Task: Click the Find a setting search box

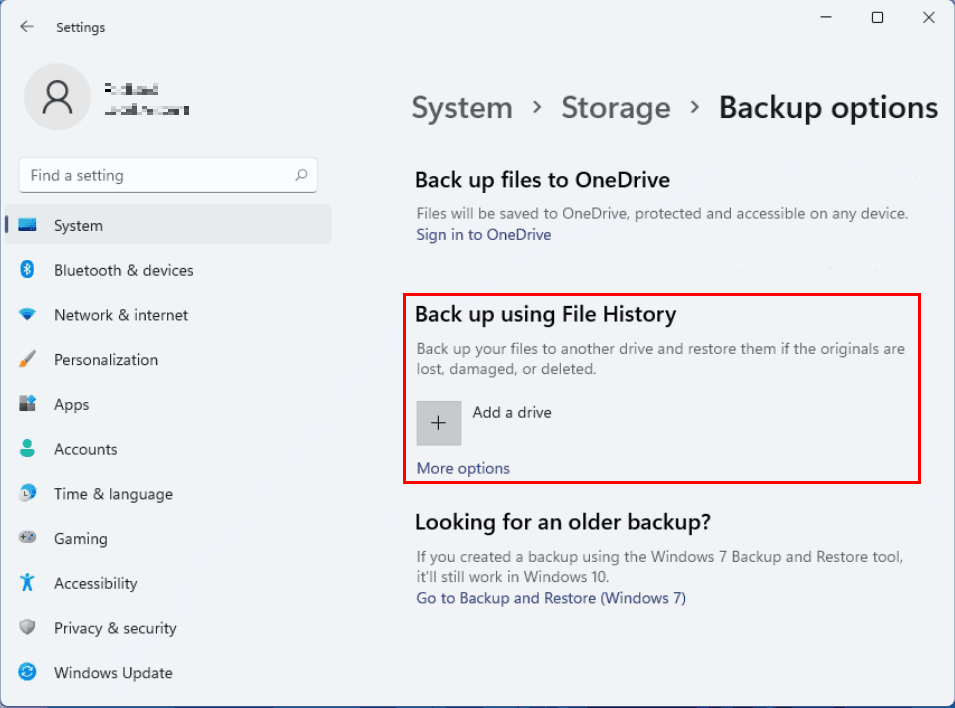Action: pyautogui.click(x=155, y=175)
